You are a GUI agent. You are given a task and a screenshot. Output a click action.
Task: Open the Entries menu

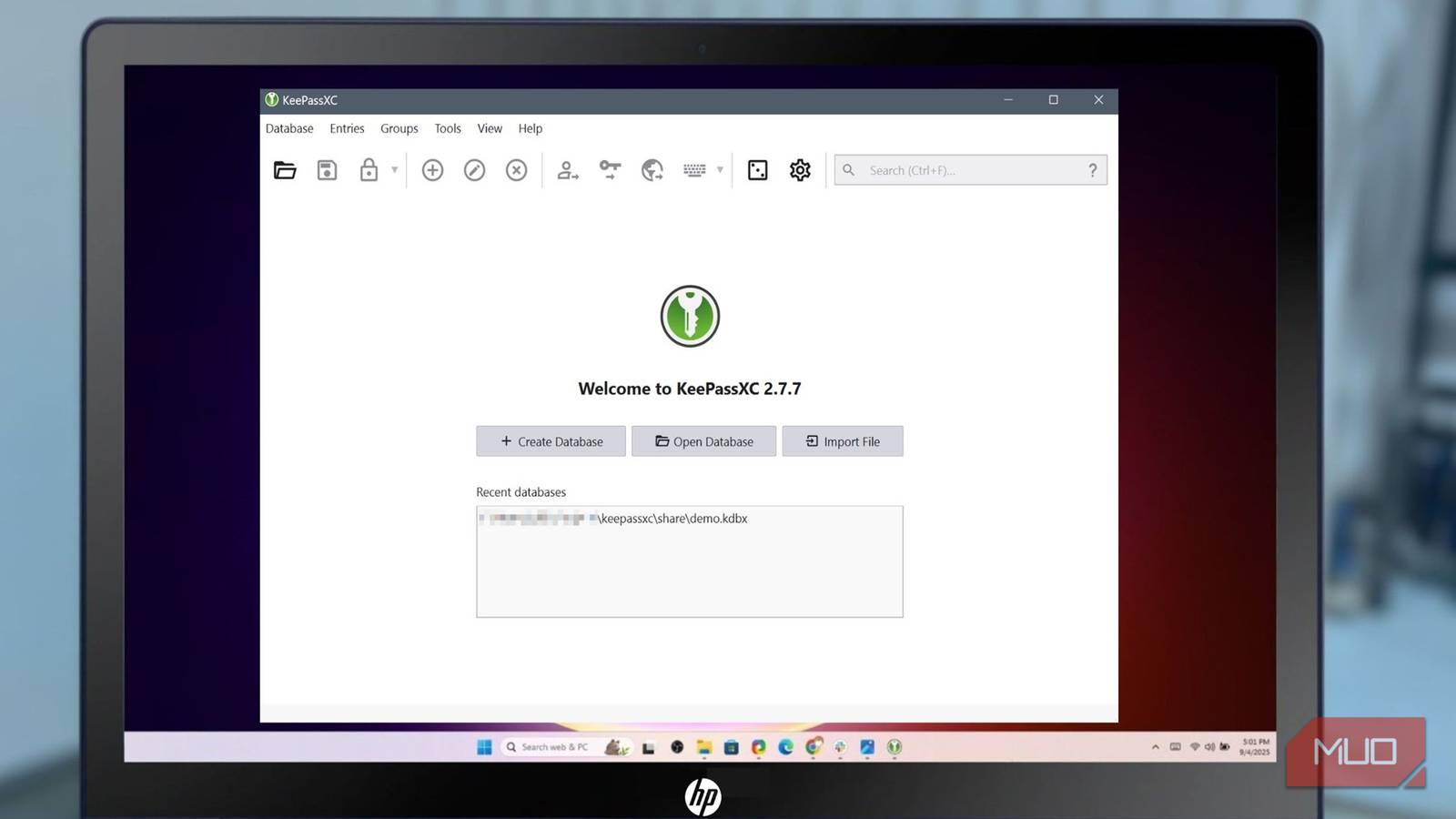tap(346, 128)
